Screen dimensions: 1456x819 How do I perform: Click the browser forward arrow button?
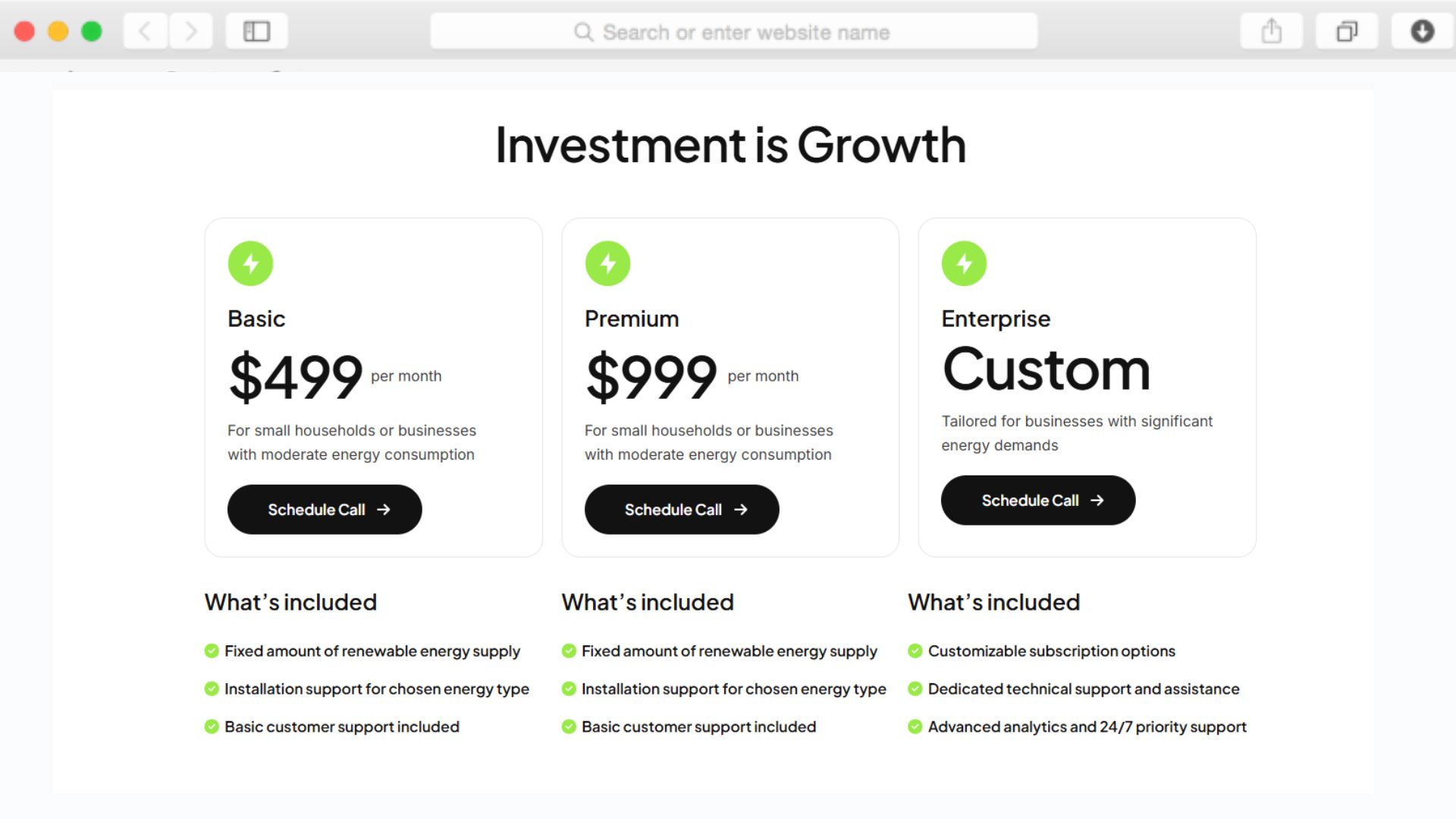coord(190,31)
